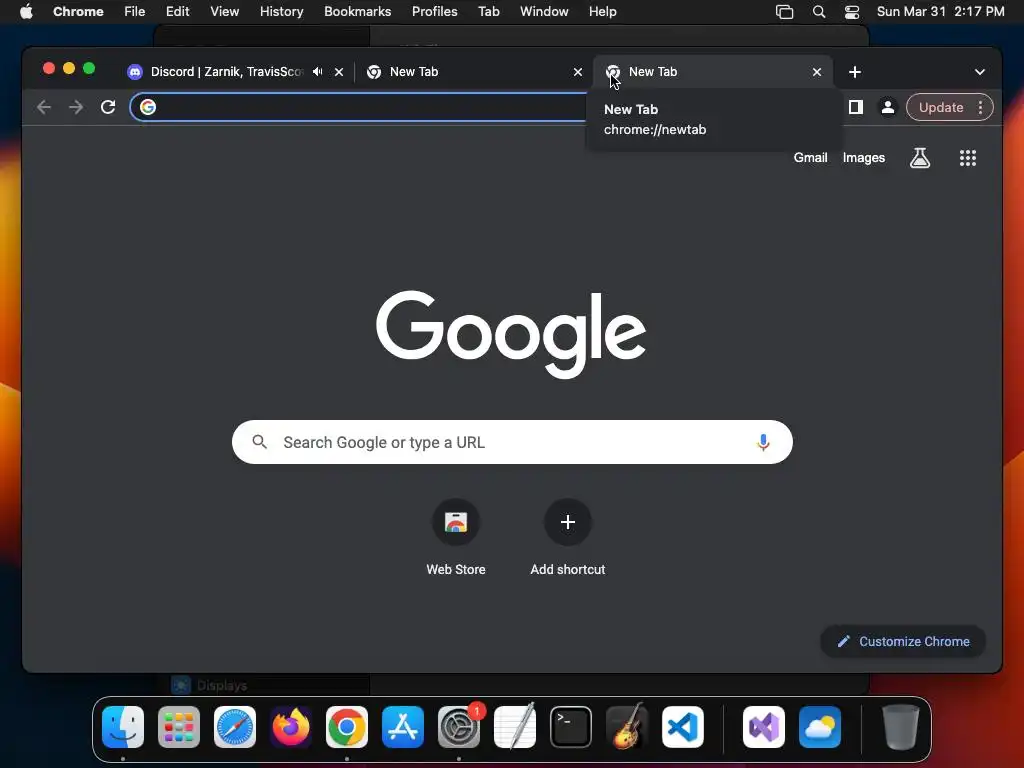The image size is (1024, 768).
Task: Open App Store from the dock
Action: click(x=403, y=727)
